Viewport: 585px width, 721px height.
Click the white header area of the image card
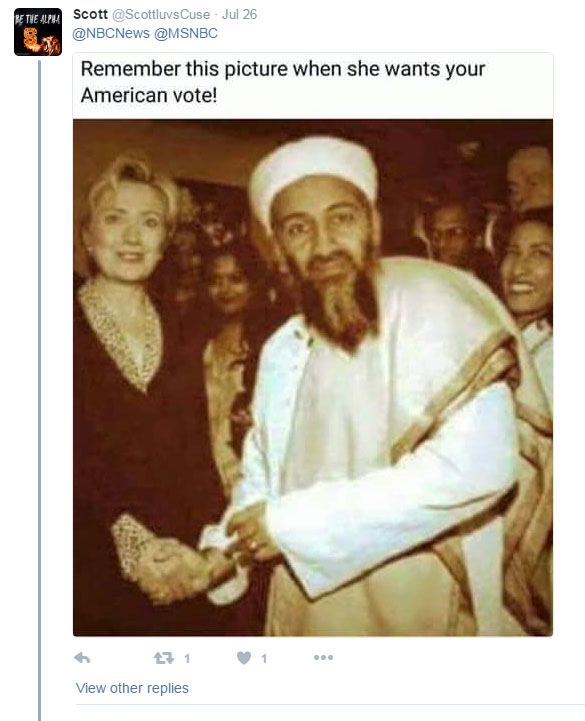tap(313, 86)
